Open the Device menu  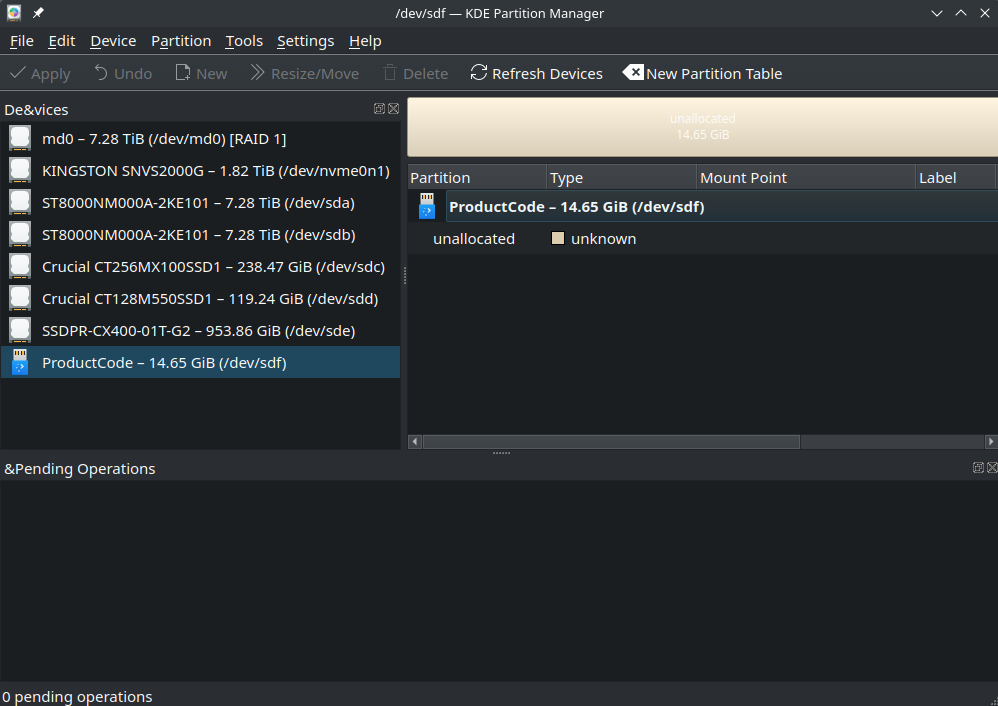[x=113, y=41]
